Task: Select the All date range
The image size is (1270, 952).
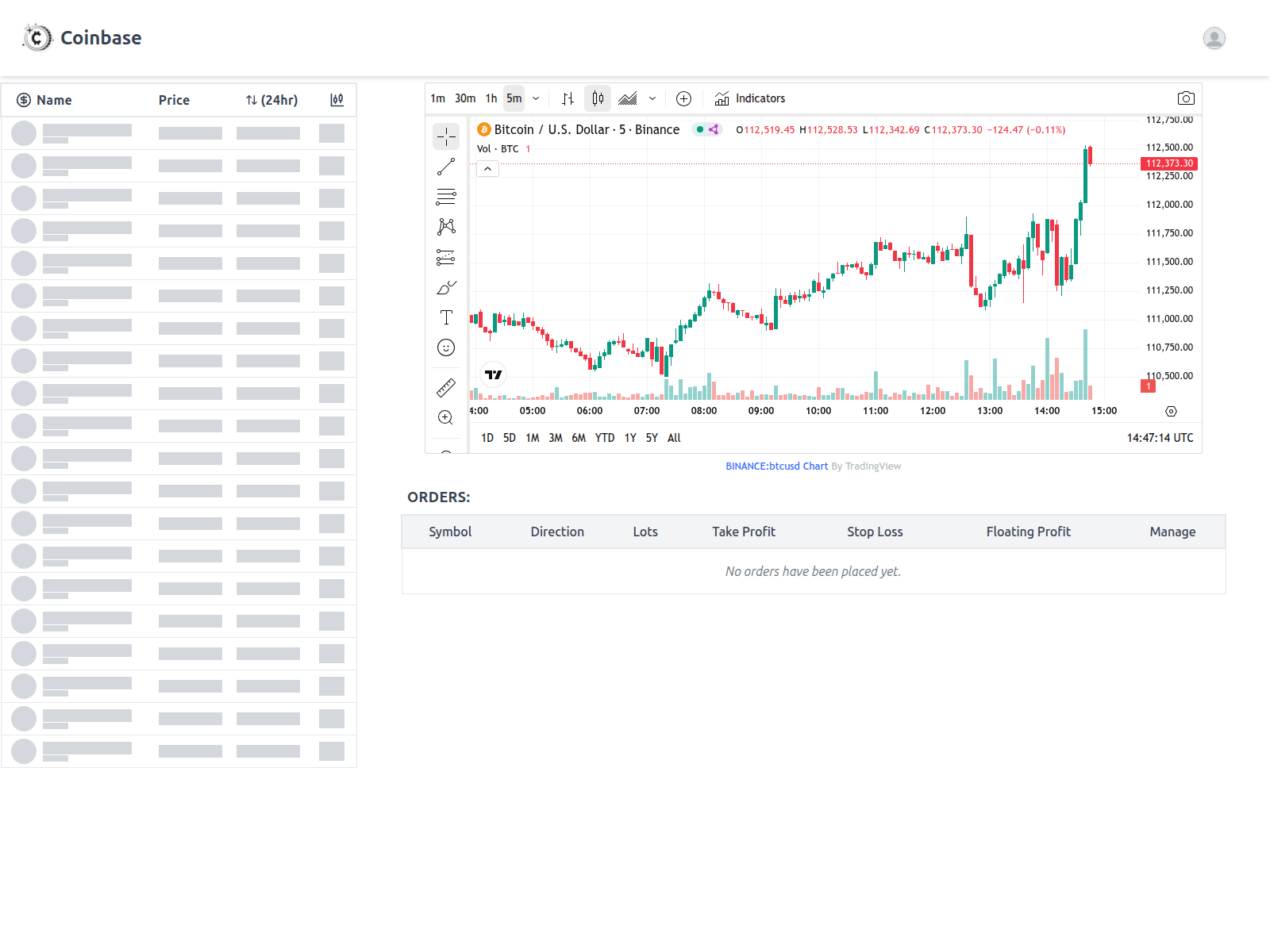Action: coord(674,438)
